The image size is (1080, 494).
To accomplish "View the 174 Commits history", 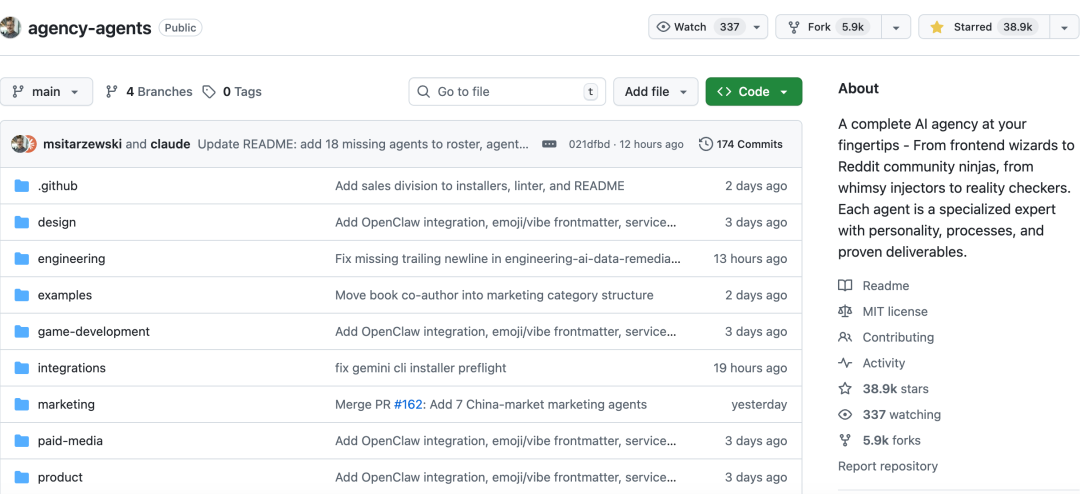I will (740, 144).
